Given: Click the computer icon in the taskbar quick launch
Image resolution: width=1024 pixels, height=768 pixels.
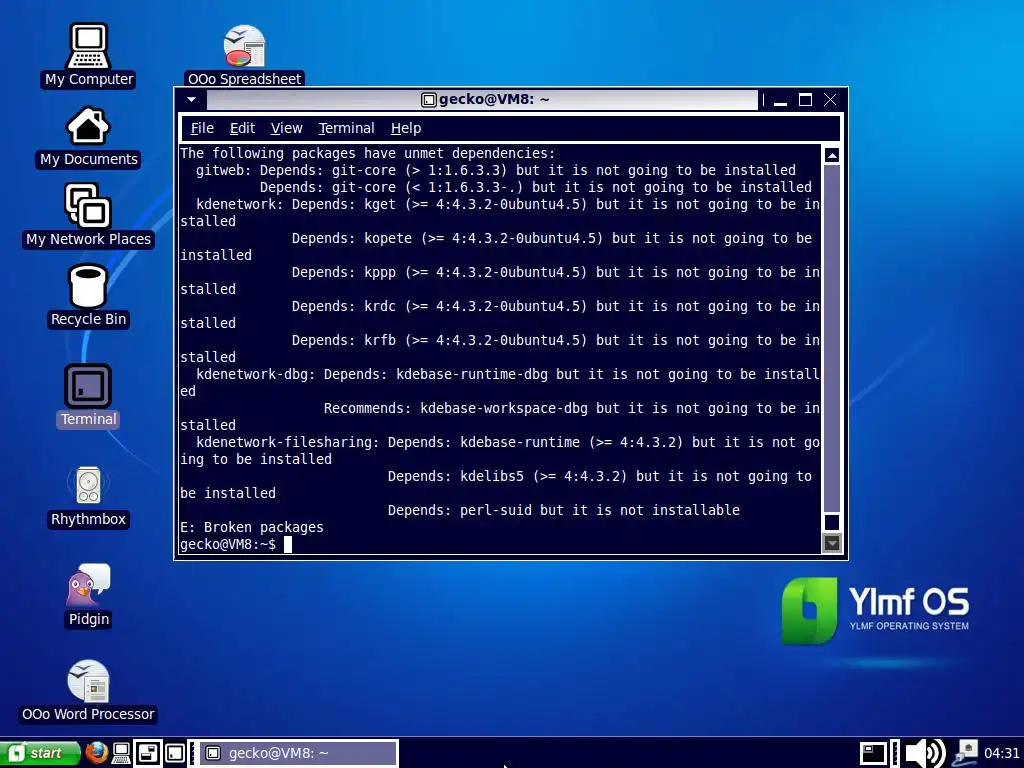Looking at the screenshot, I should click(121, 753).
